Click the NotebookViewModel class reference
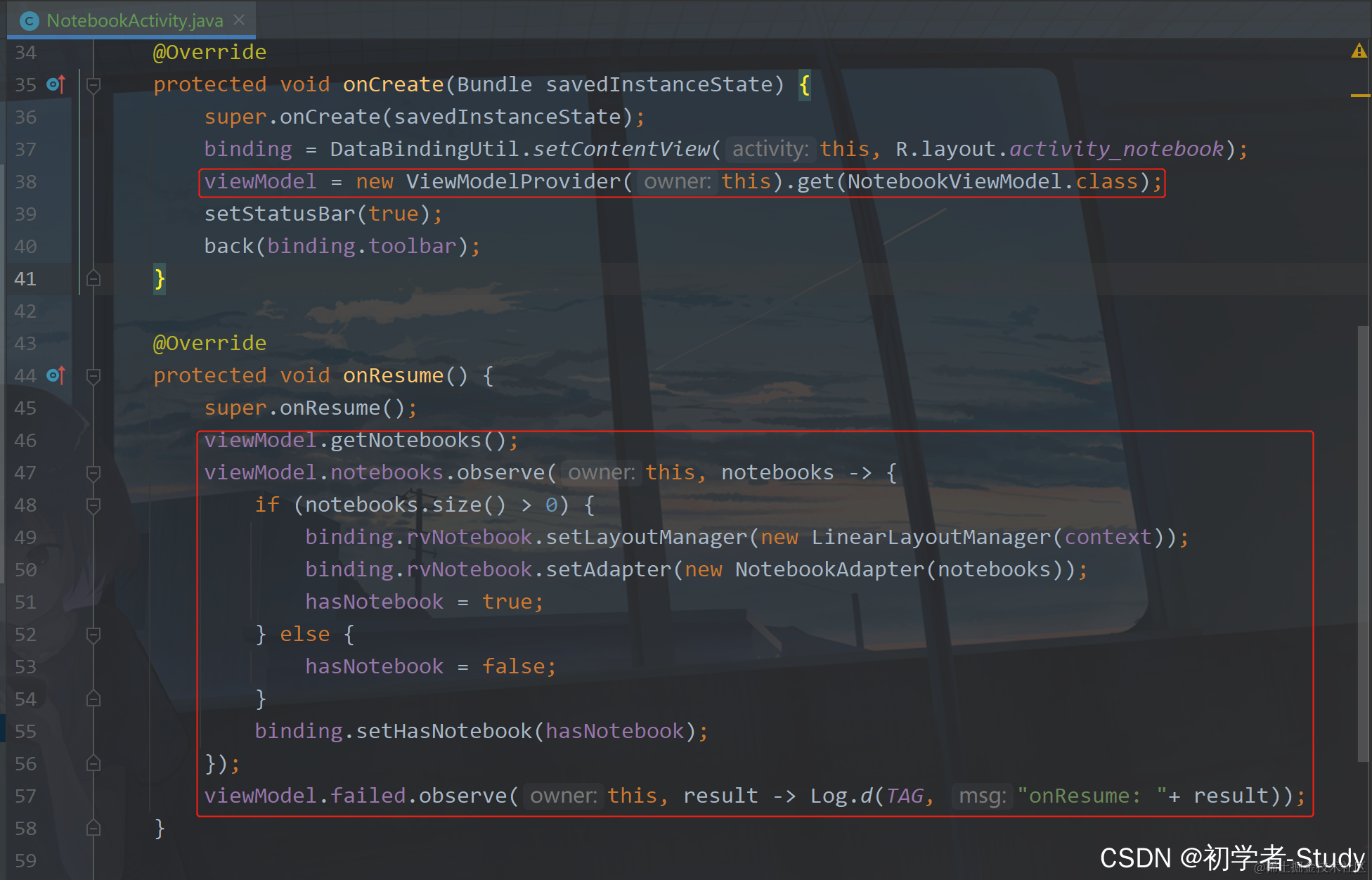The height and width of the screenshot is (880, 1372). tap(954, 182)
